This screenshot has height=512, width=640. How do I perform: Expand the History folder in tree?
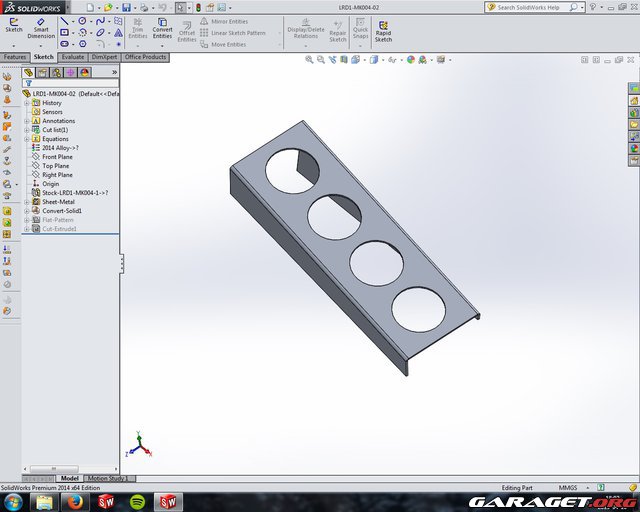point(27,103)
